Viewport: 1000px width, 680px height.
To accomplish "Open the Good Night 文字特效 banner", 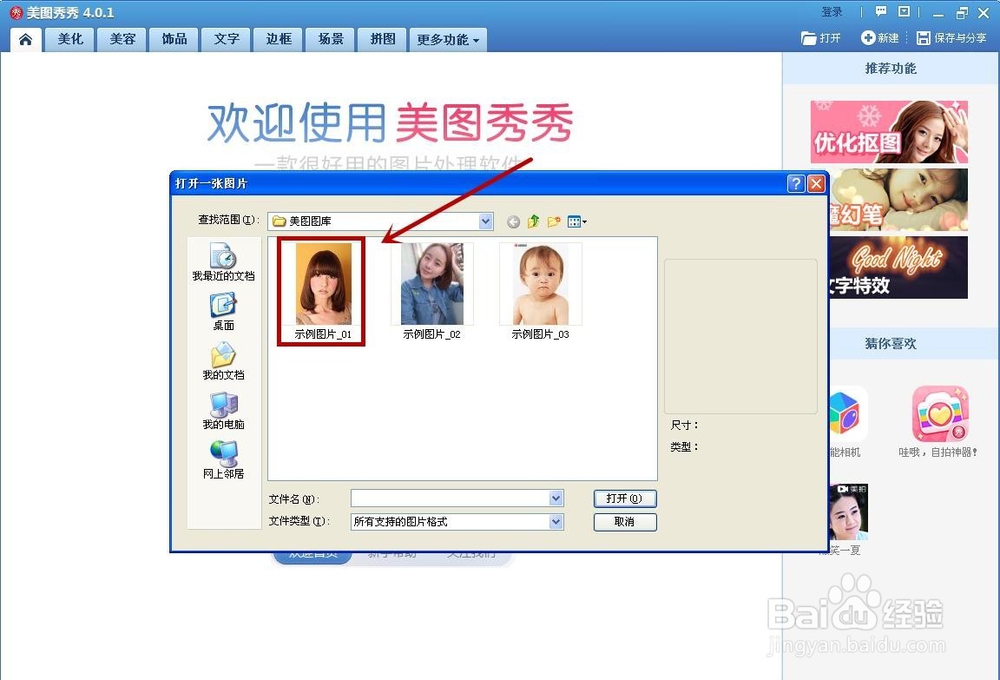I will (x=898, y=267).
